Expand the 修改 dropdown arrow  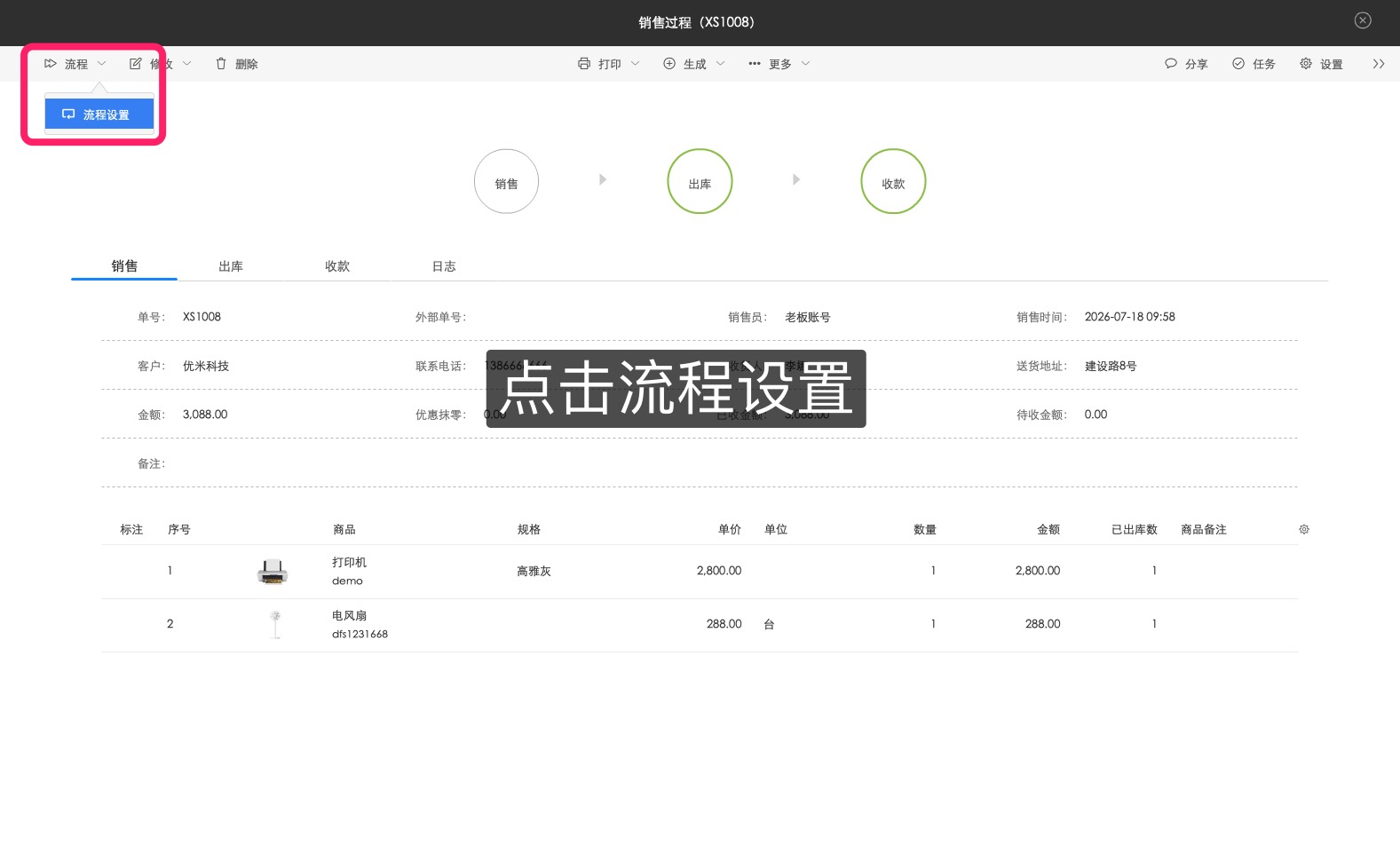tap(186, 64)
